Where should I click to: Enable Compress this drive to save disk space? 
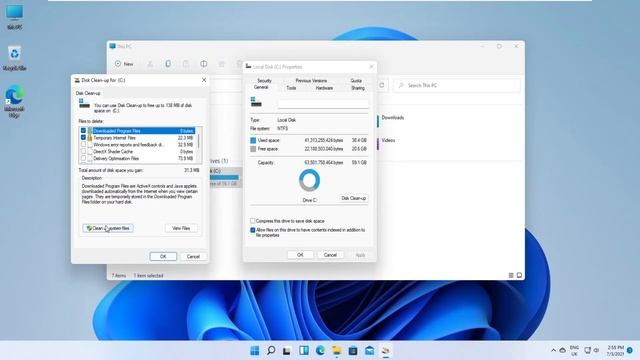tap(253, 221)
